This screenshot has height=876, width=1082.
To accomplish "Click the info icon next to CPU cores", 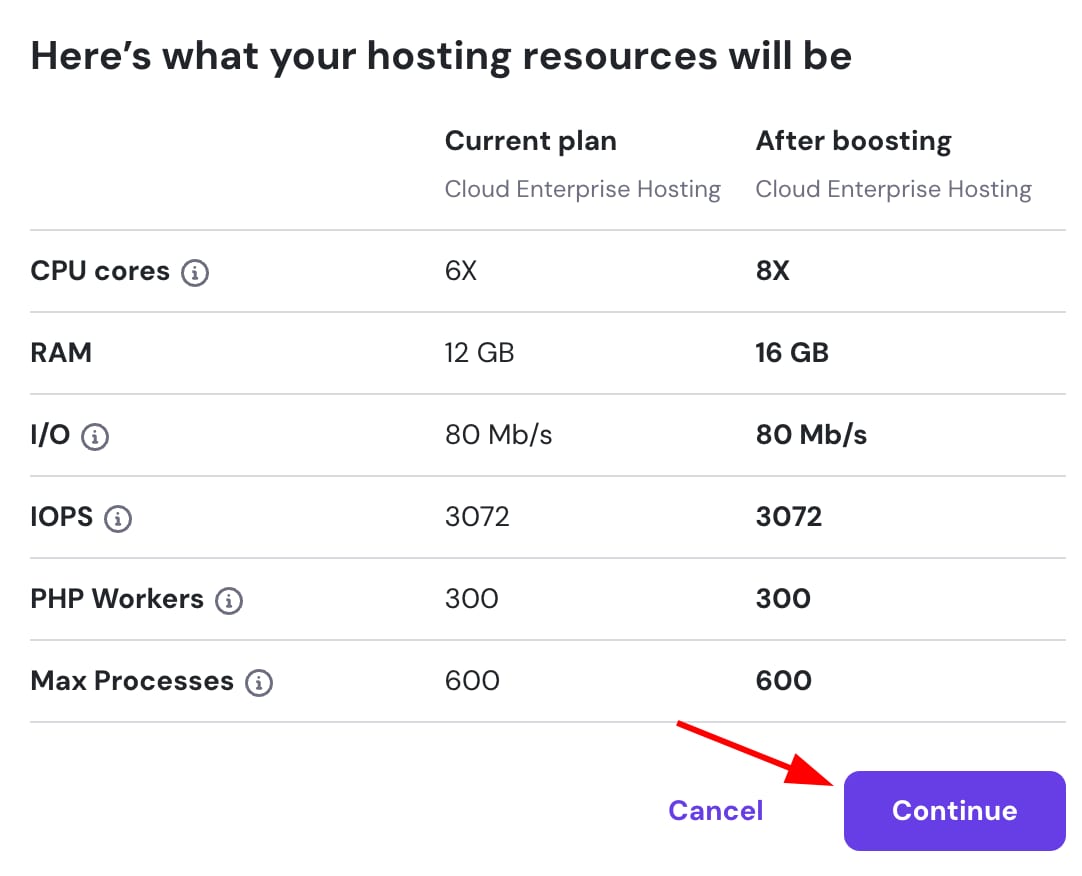I will pos(195,272).
